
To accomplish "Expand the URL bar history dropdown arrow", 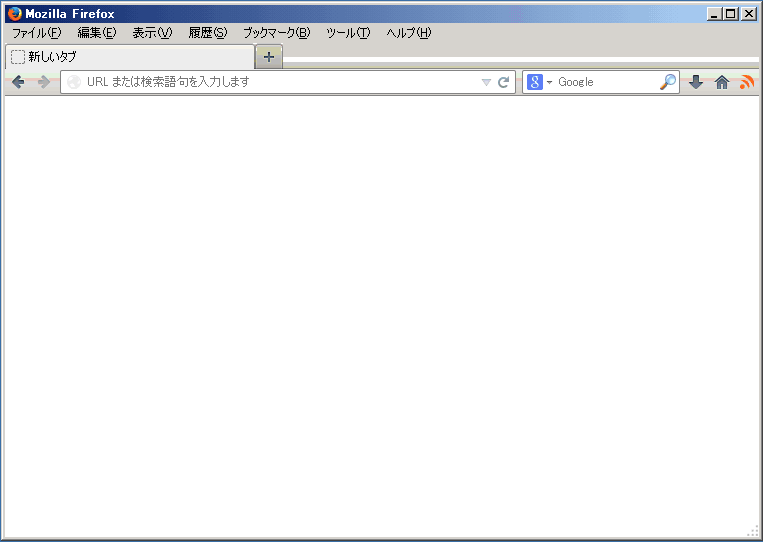I will click(x=486, y=82).
